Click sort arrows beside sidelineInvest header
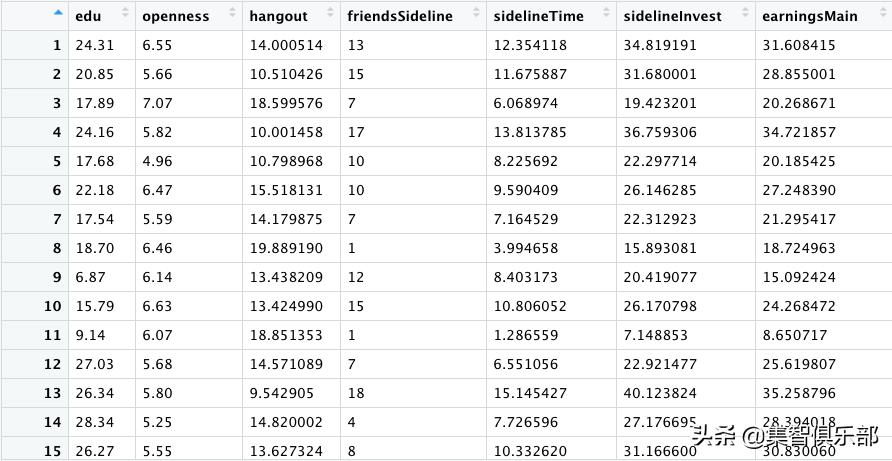 point(743,14)
